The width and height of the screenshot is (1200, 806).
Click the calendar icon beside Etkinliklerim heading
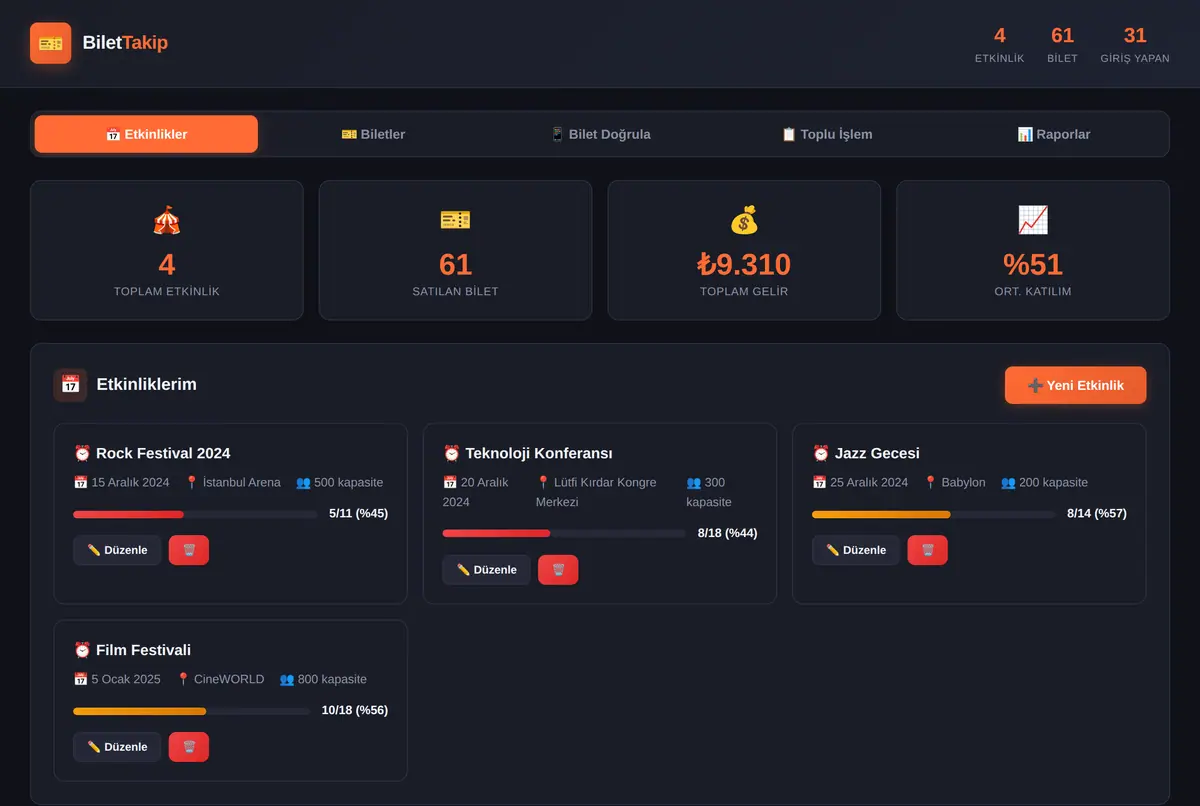(70, 385)
